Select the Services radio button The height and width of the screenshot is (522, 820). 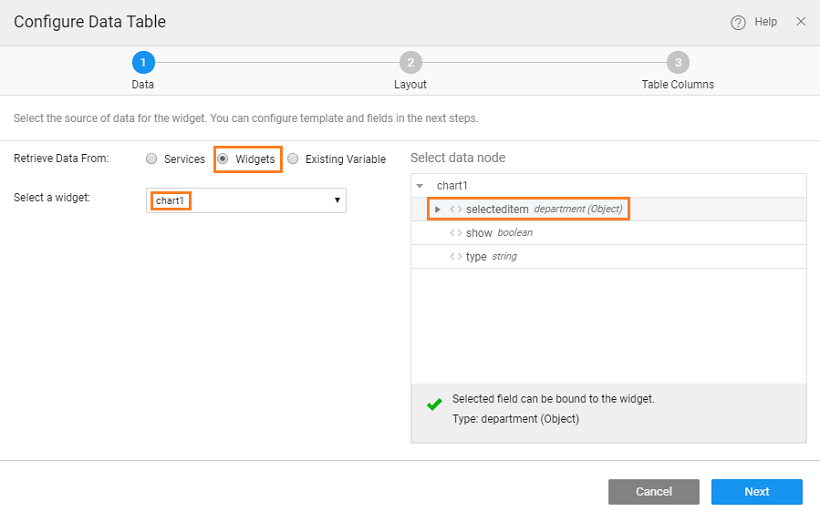[x=151, y=159]
